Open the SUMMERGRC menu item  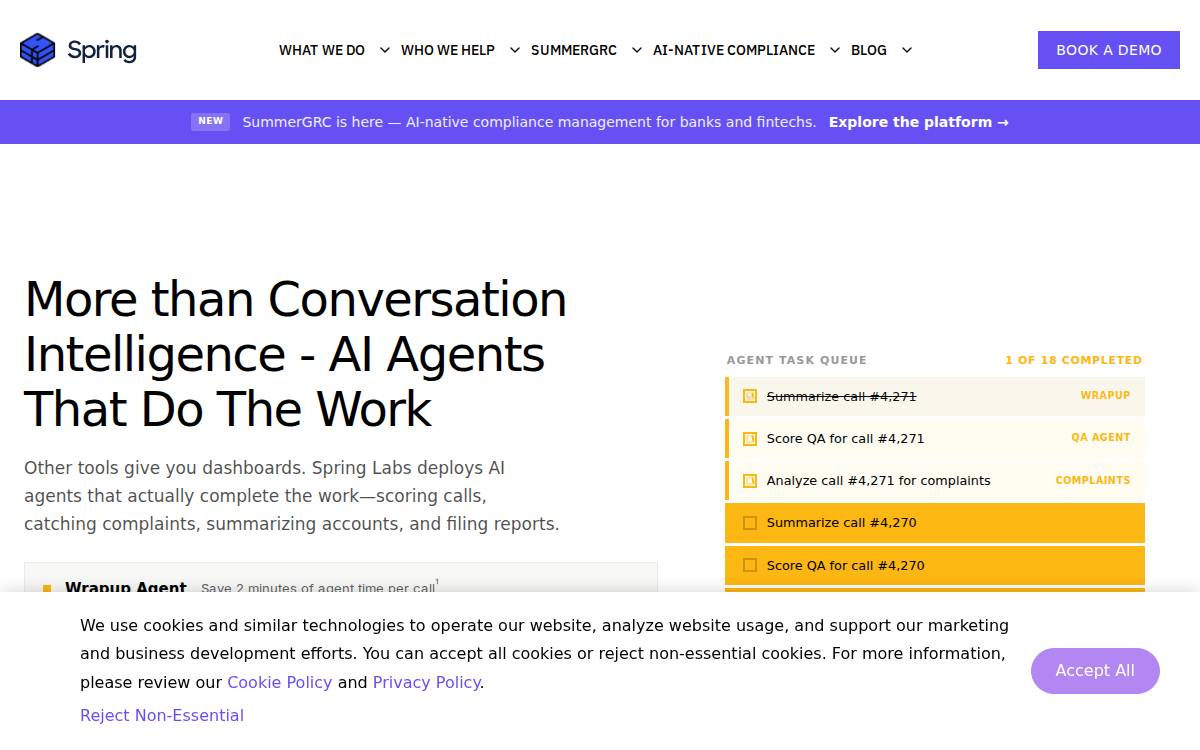point(574,50)
